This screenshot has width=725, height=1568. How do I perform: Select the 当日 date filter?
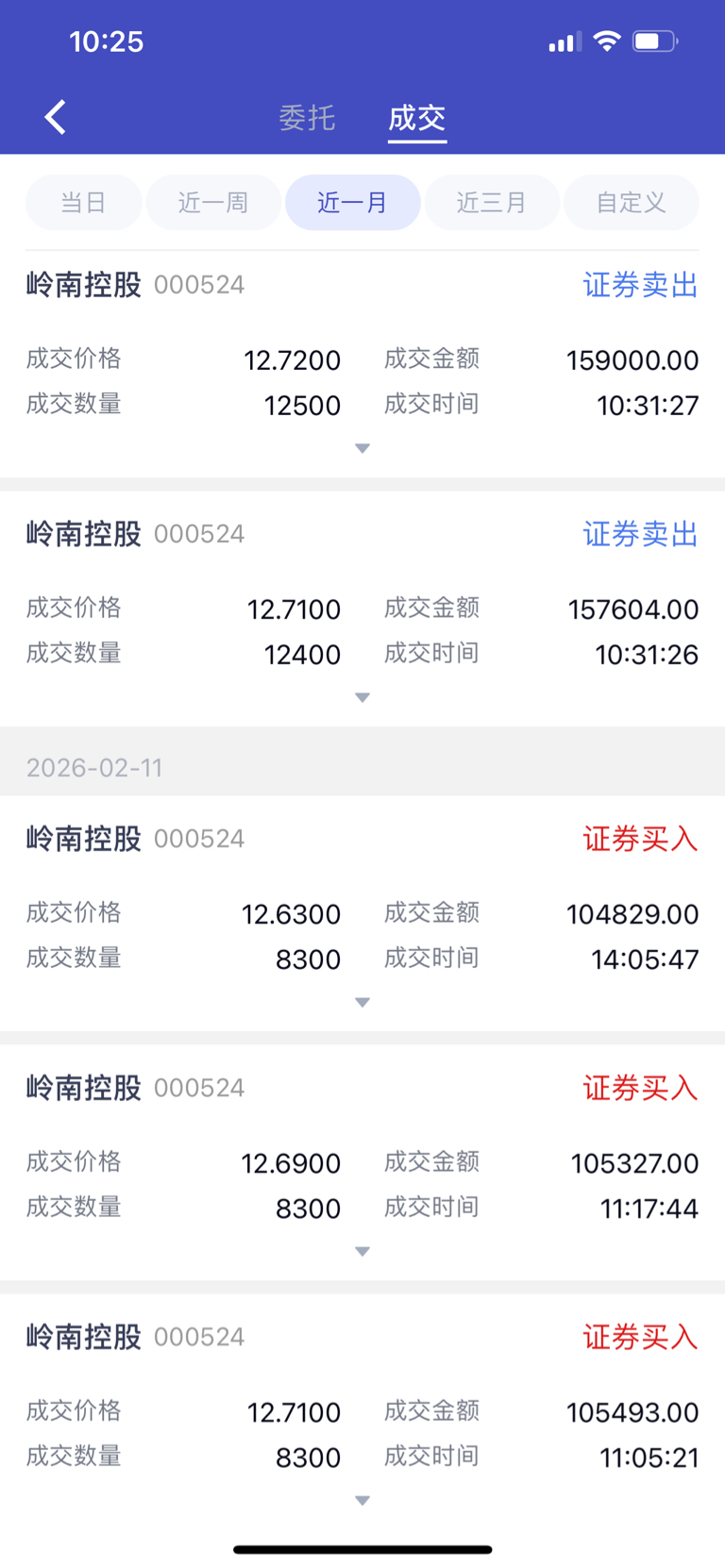[83, 203]
